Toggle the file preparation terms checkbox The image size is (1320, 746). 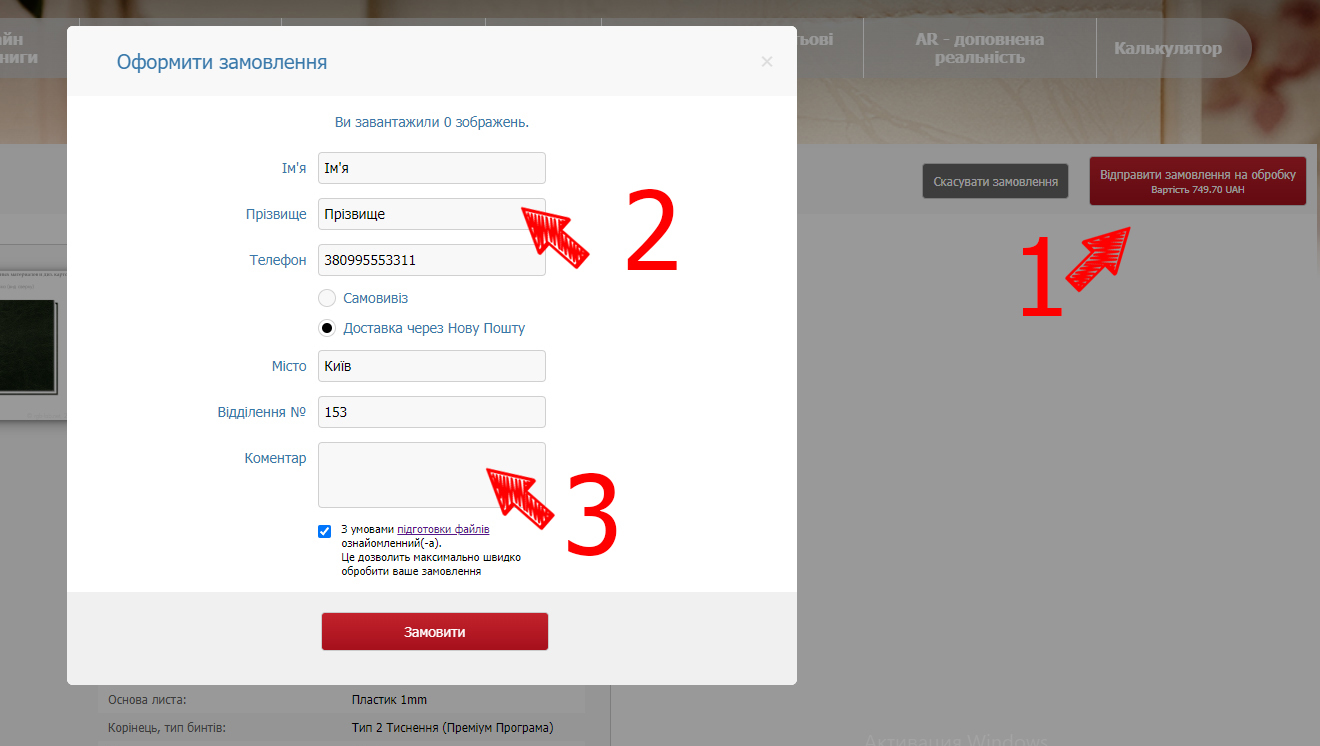pyautogui.click(x=324, y=531)
